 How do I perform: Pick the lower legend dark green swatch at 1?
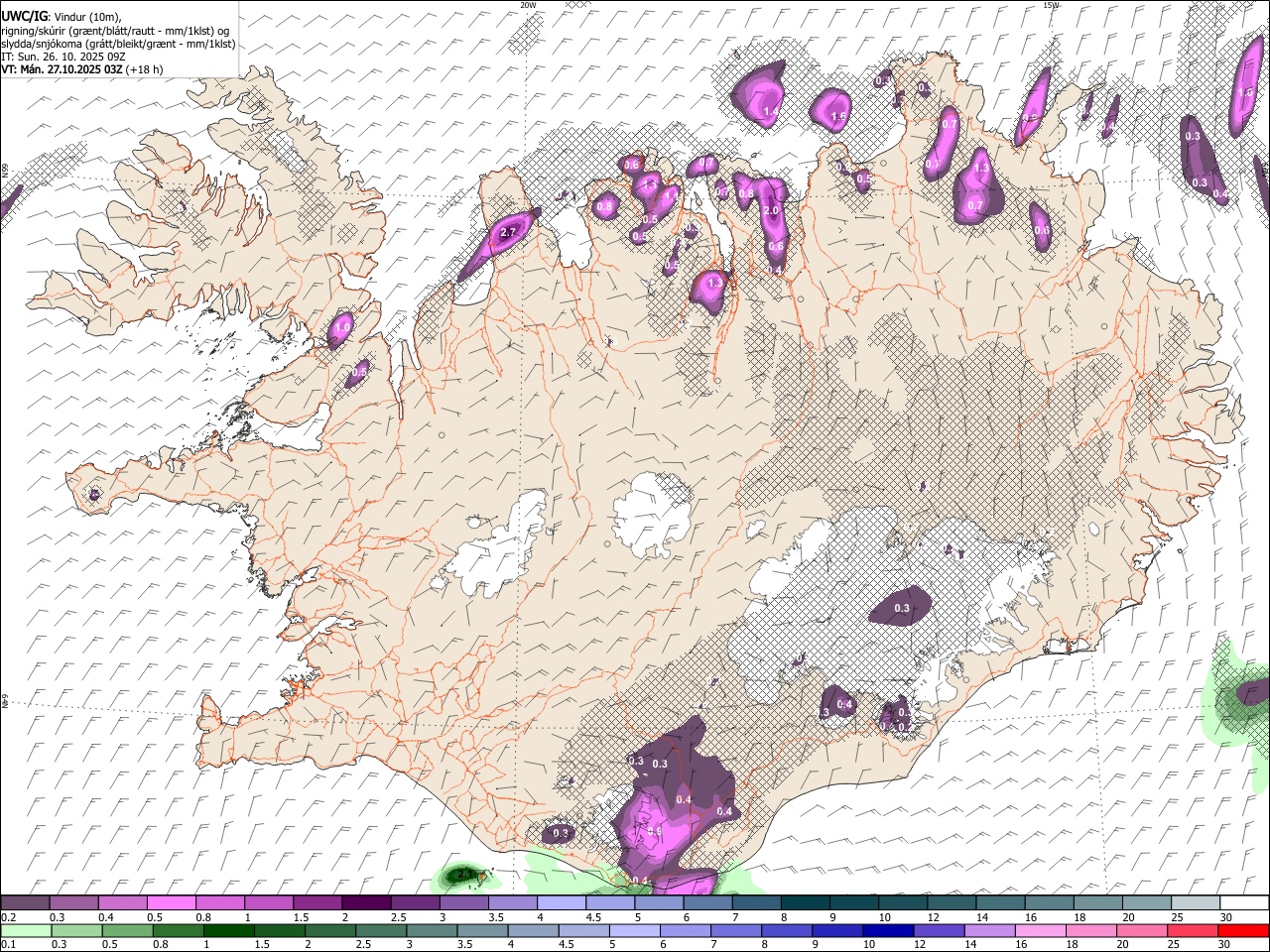[x=229, y=930]
